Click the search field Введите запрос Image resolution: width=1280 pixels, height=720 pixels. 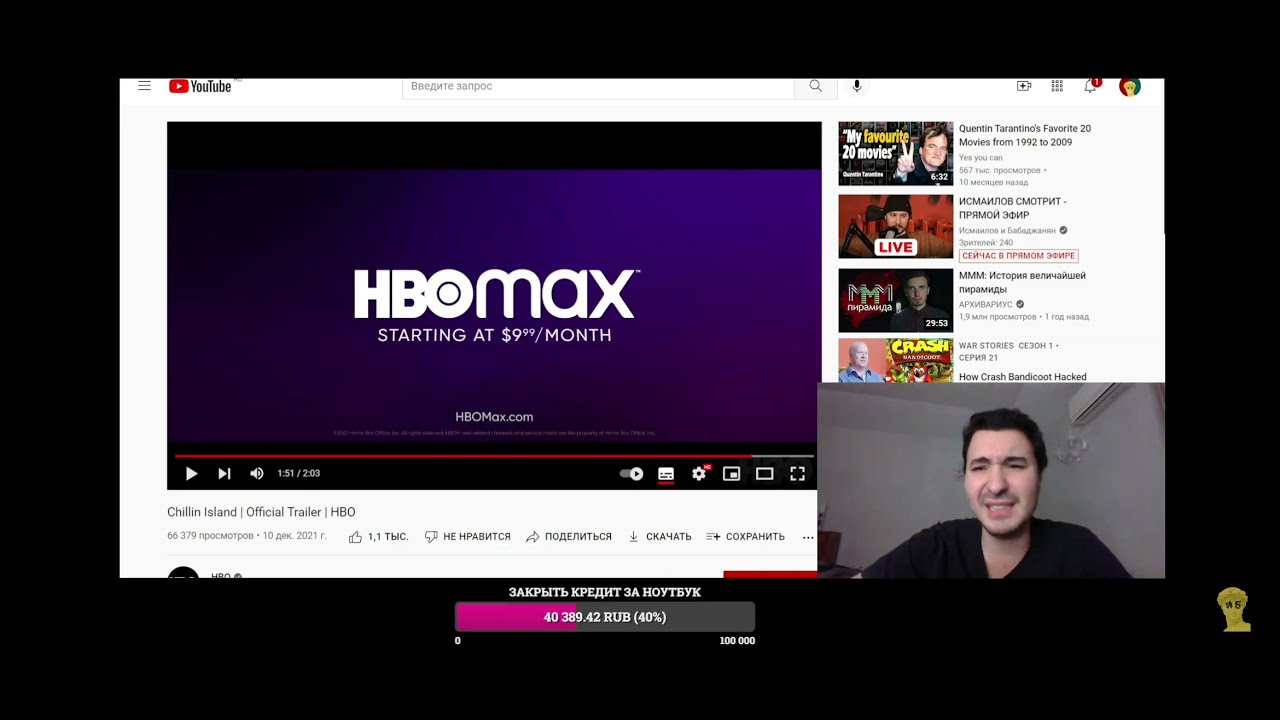(598, 86)
